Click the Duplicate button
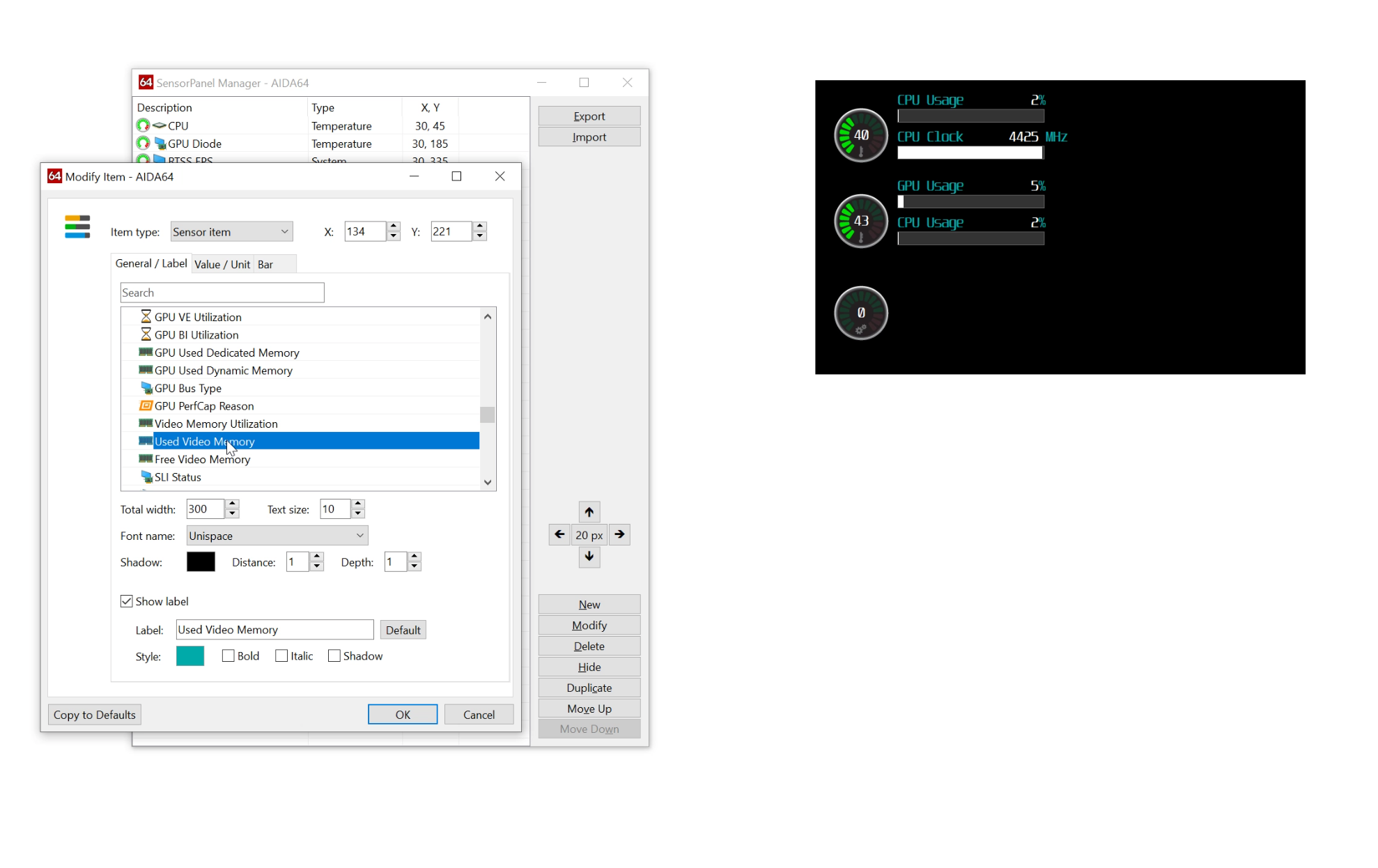This screenshot has height=868, width=1378. (x=589, y=688)
